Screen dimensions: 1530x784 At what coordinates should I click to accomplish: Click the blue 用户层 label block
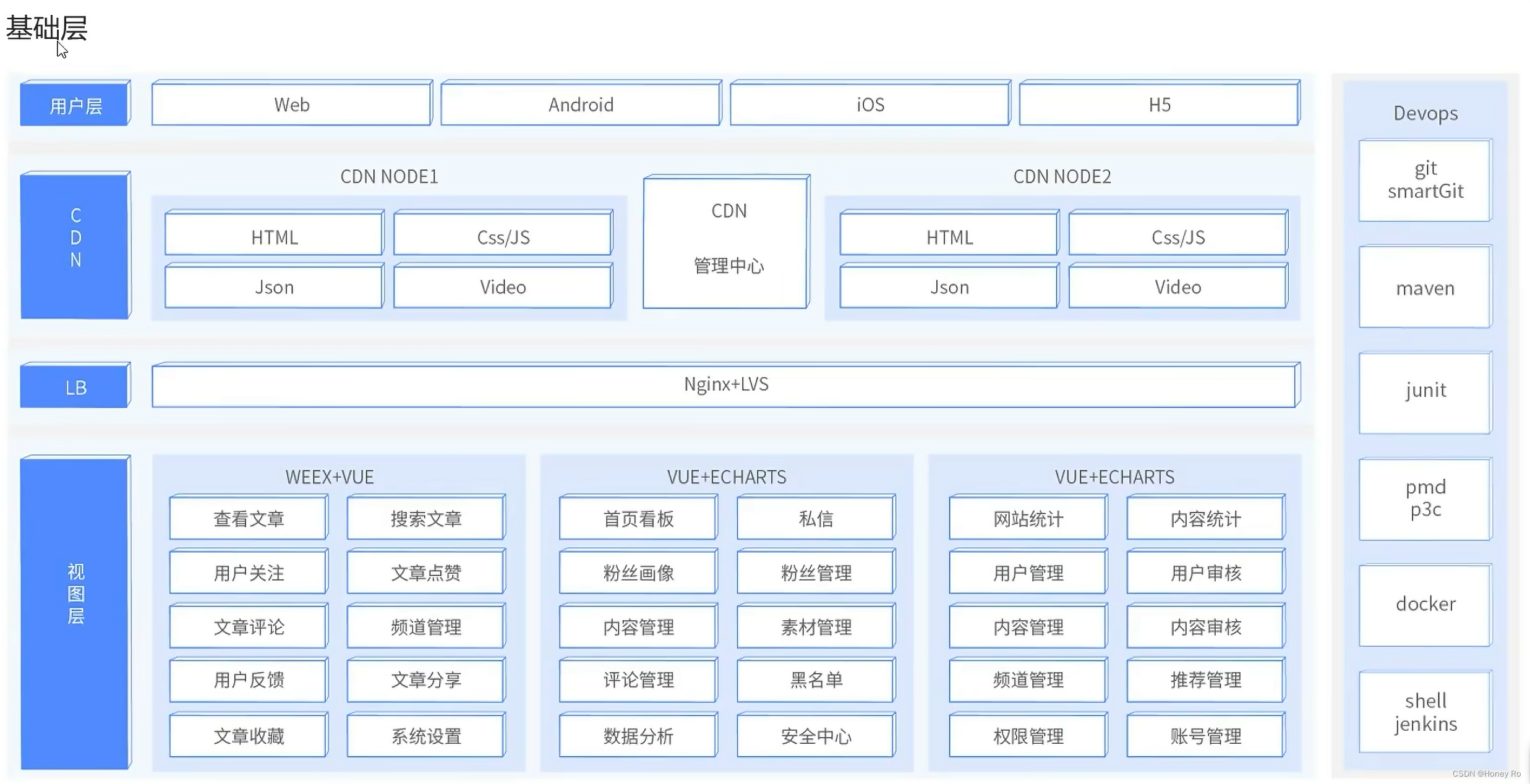point(75,106)
